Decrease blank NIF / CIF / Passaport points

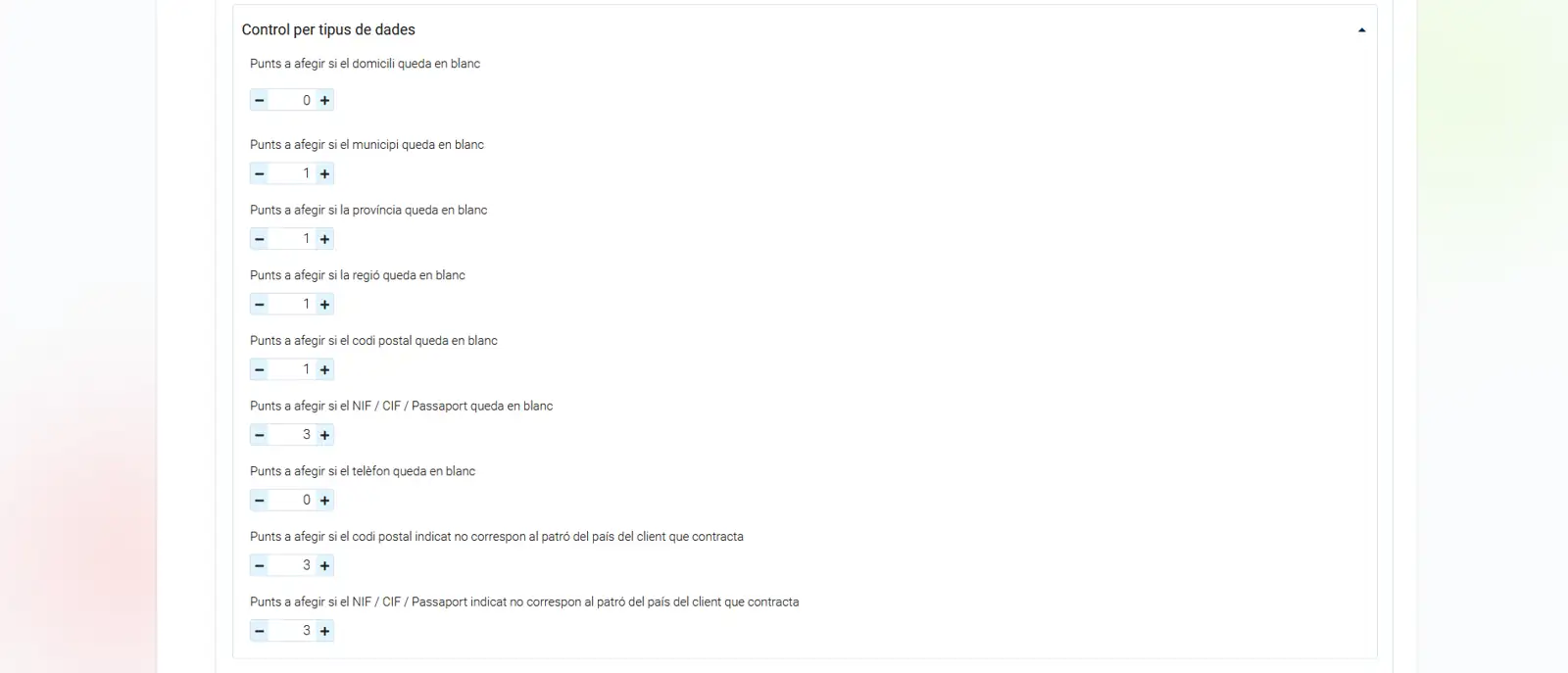pos(260,435)
